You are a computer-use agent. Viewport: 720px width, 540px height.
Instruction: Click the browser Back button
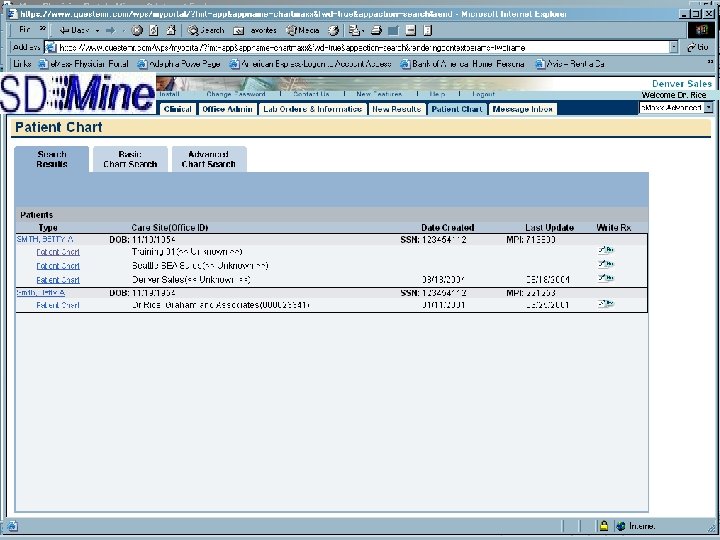point(74,30)
